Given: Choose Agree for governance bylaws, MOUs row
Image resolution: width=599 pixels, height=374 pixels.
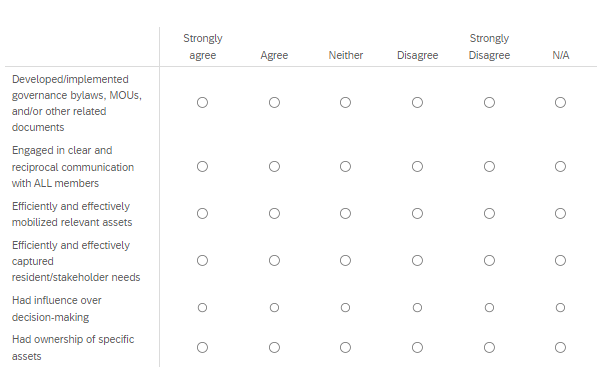Looking at the screenshot, I should pos(274,103).
